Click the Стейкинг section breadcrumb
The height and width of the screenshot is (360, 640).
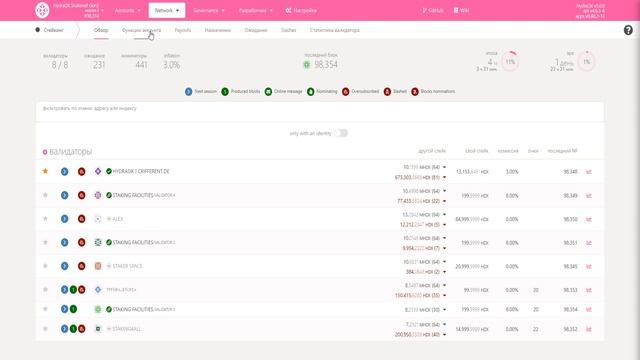50,30
